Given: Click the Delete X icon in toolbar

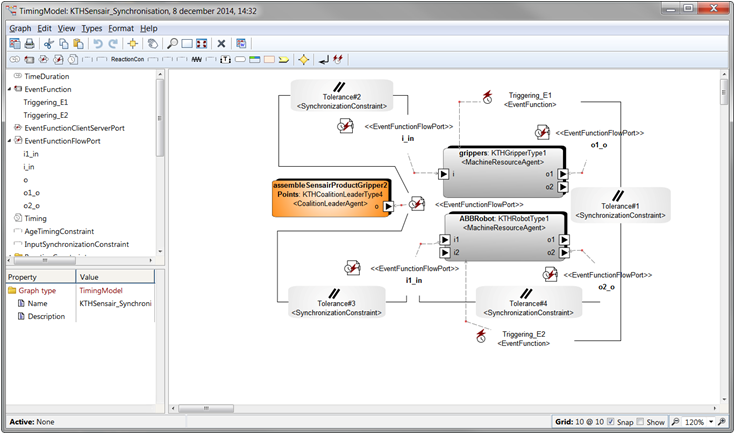Looking at the screenshot, I should coord(221,44).
